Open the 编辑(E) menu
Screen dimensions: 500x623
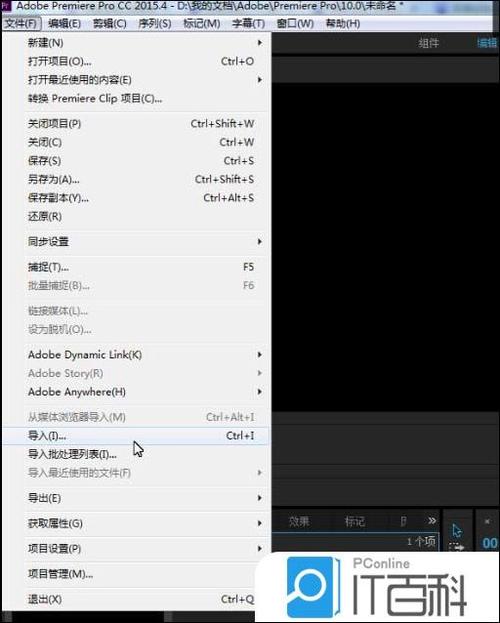[x=64, y=23]
